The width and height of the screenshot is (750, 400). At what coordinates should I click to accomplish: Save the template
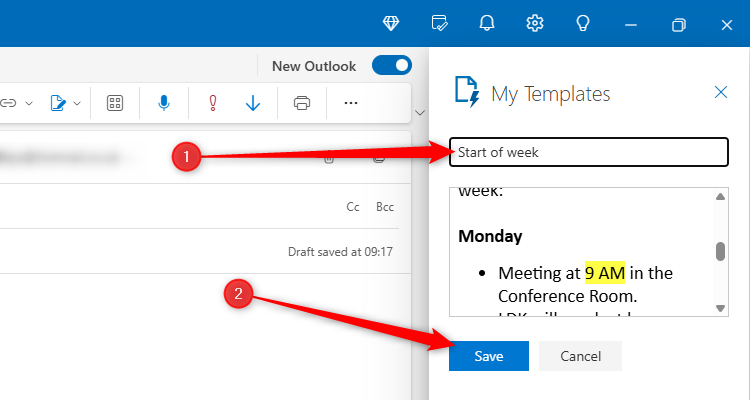click(x=488, y=356)
